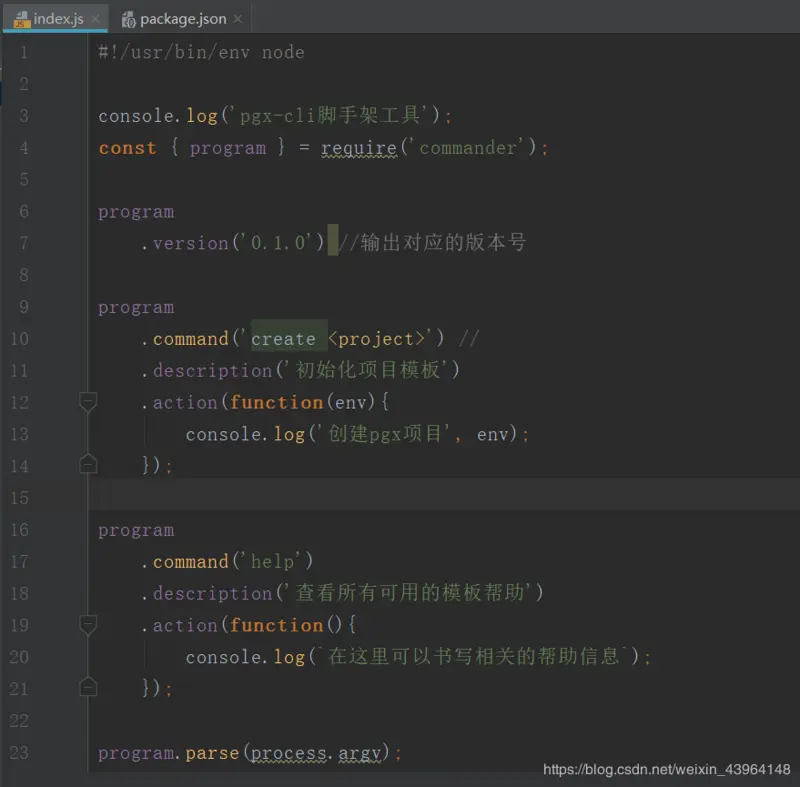Viewport: 800px width, 787px height.
Task: Click '<project>' argument on line 10
Action: tap(377, 339)
